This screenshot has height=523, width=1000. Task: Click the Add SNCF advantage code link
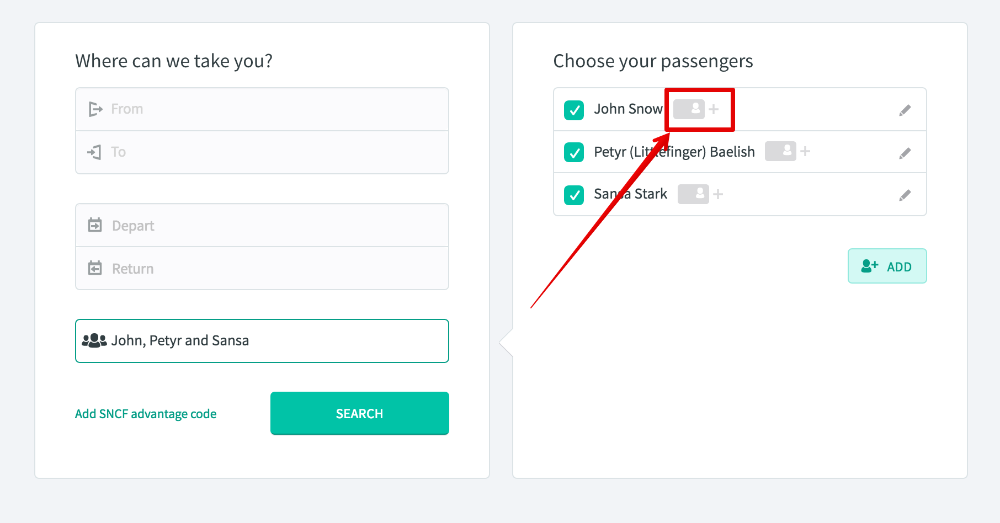coord(146,414)
